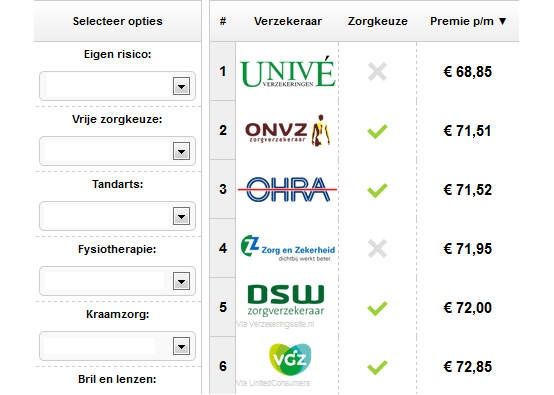The image size is (554, 395).
Task: Open the Eigen risico dropdown
Action: click(117, 86)
